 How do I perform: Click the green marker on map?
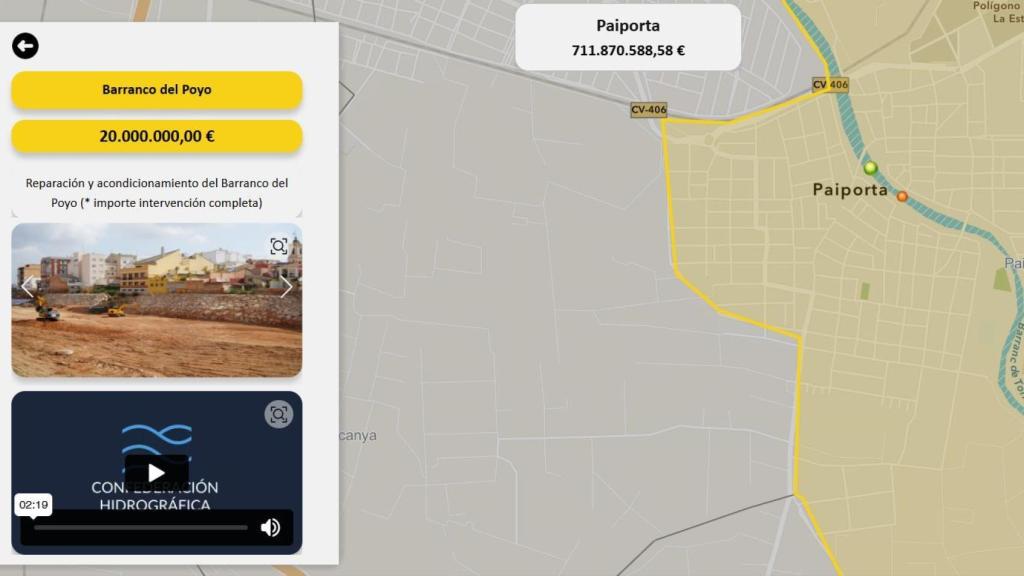tap(870, 168)
